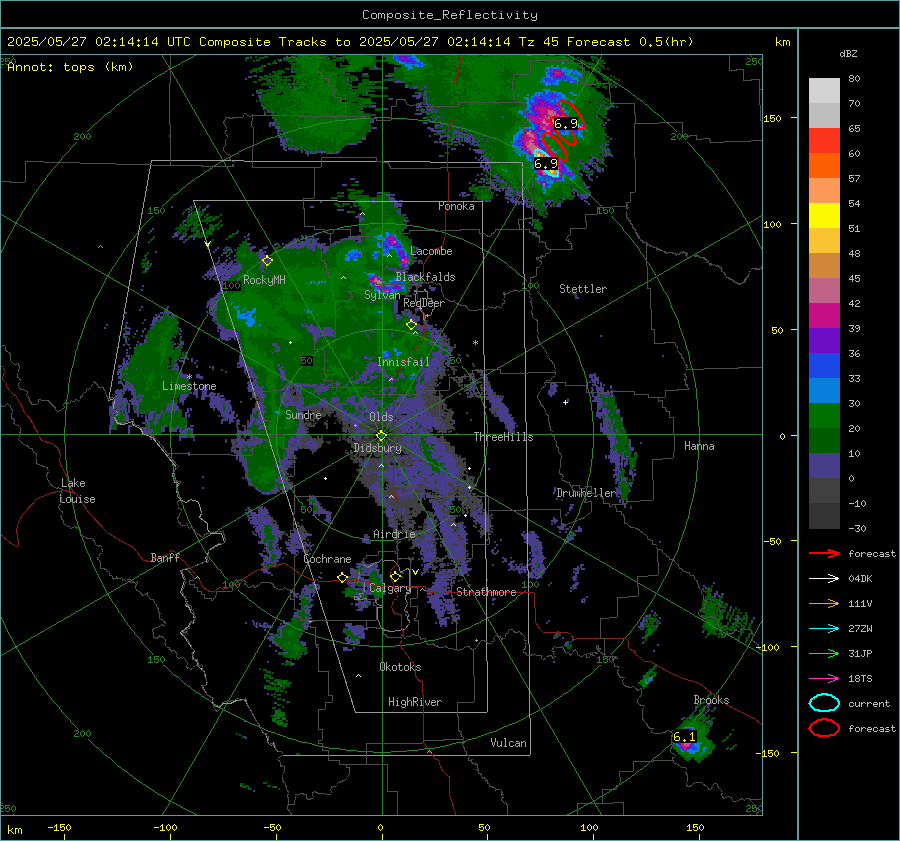900x841 pixels.
Task: Click the cyan current ellipse legend icon
Action: pyautogui.click(x=824, y=703)
